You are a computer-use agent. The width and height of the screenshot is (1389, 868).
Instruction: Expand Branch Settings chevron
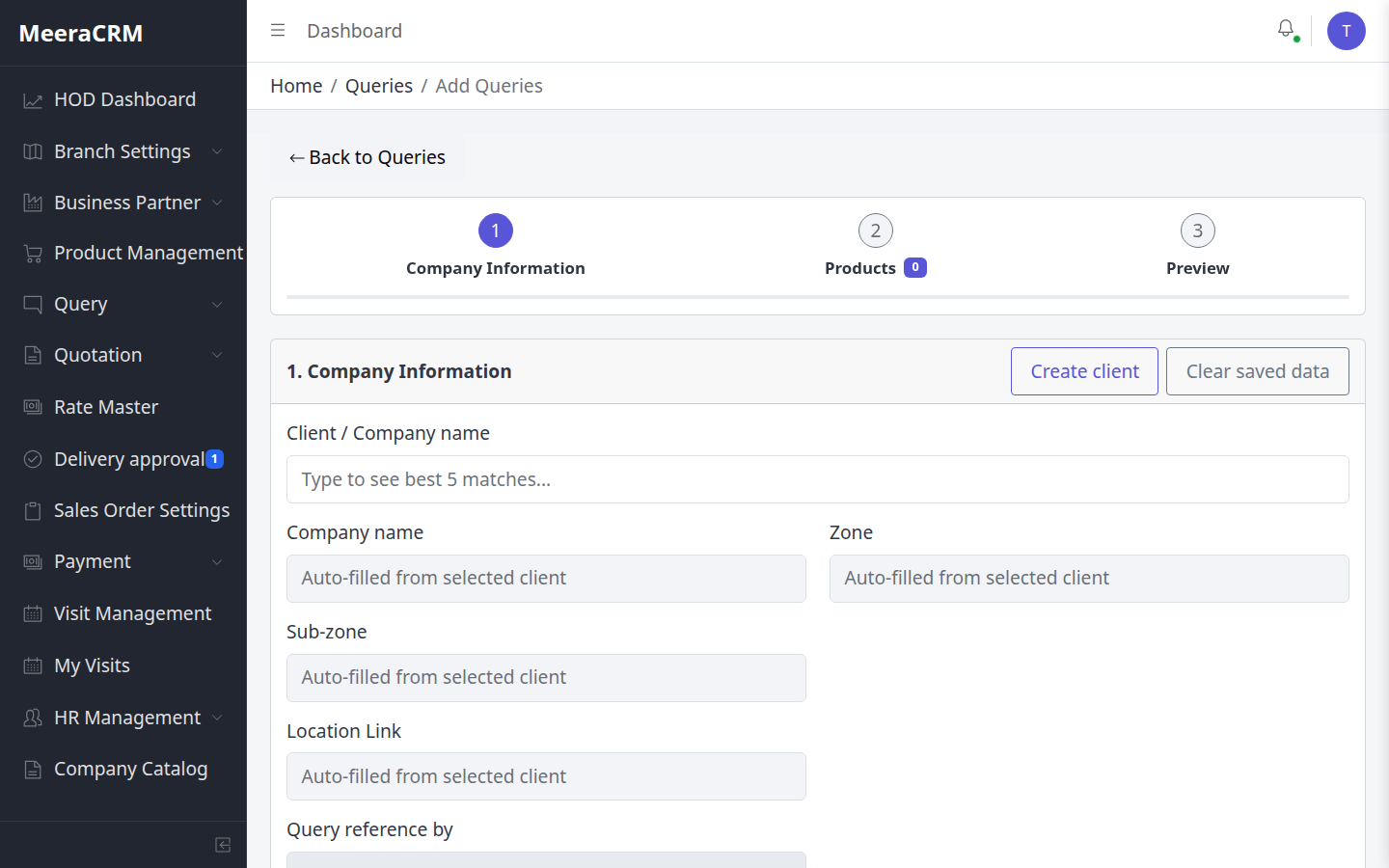click(217, 151)
